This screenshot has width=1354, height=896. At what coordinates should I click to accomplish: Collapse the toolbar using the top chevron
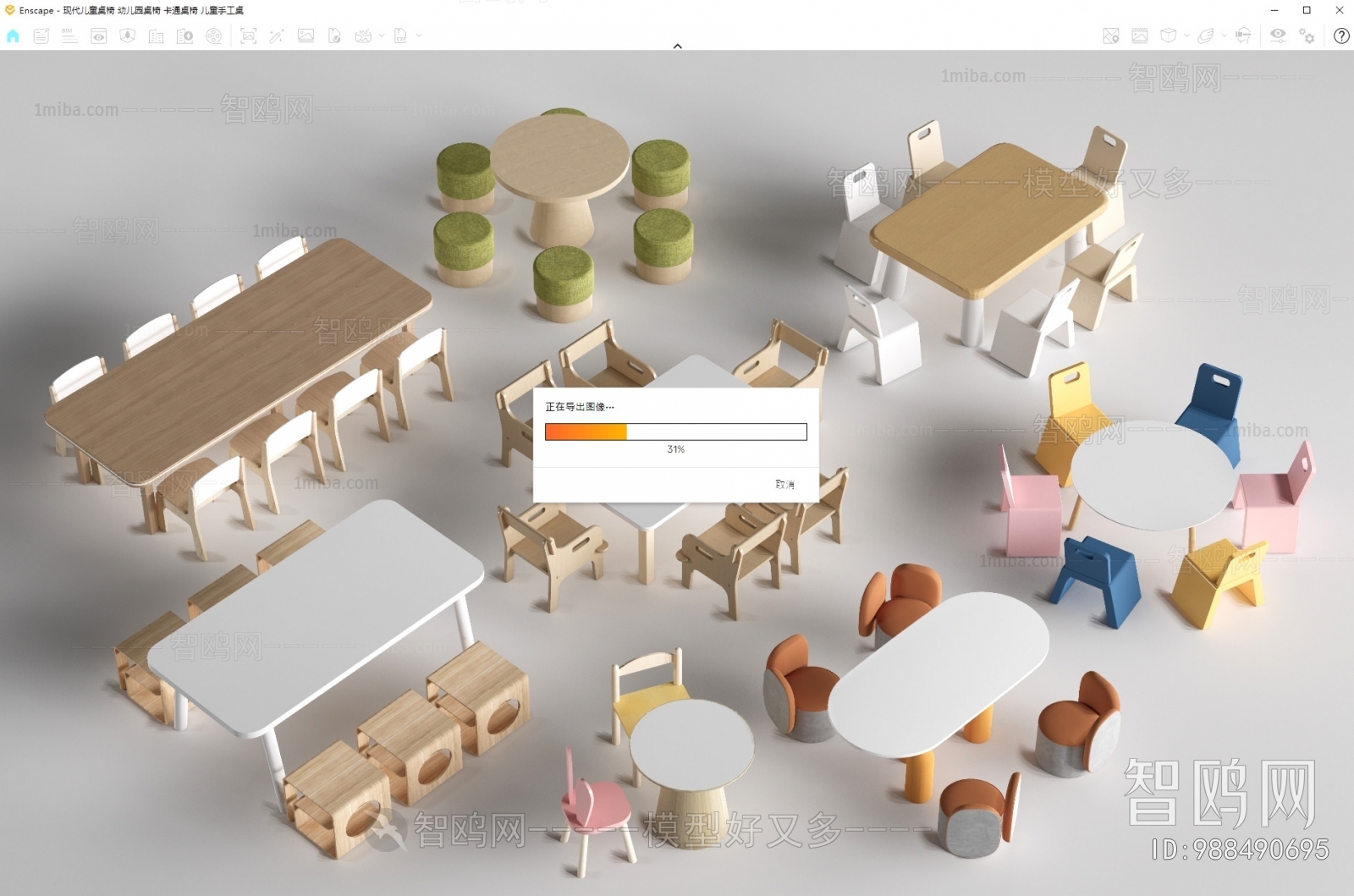pos(677,47)
